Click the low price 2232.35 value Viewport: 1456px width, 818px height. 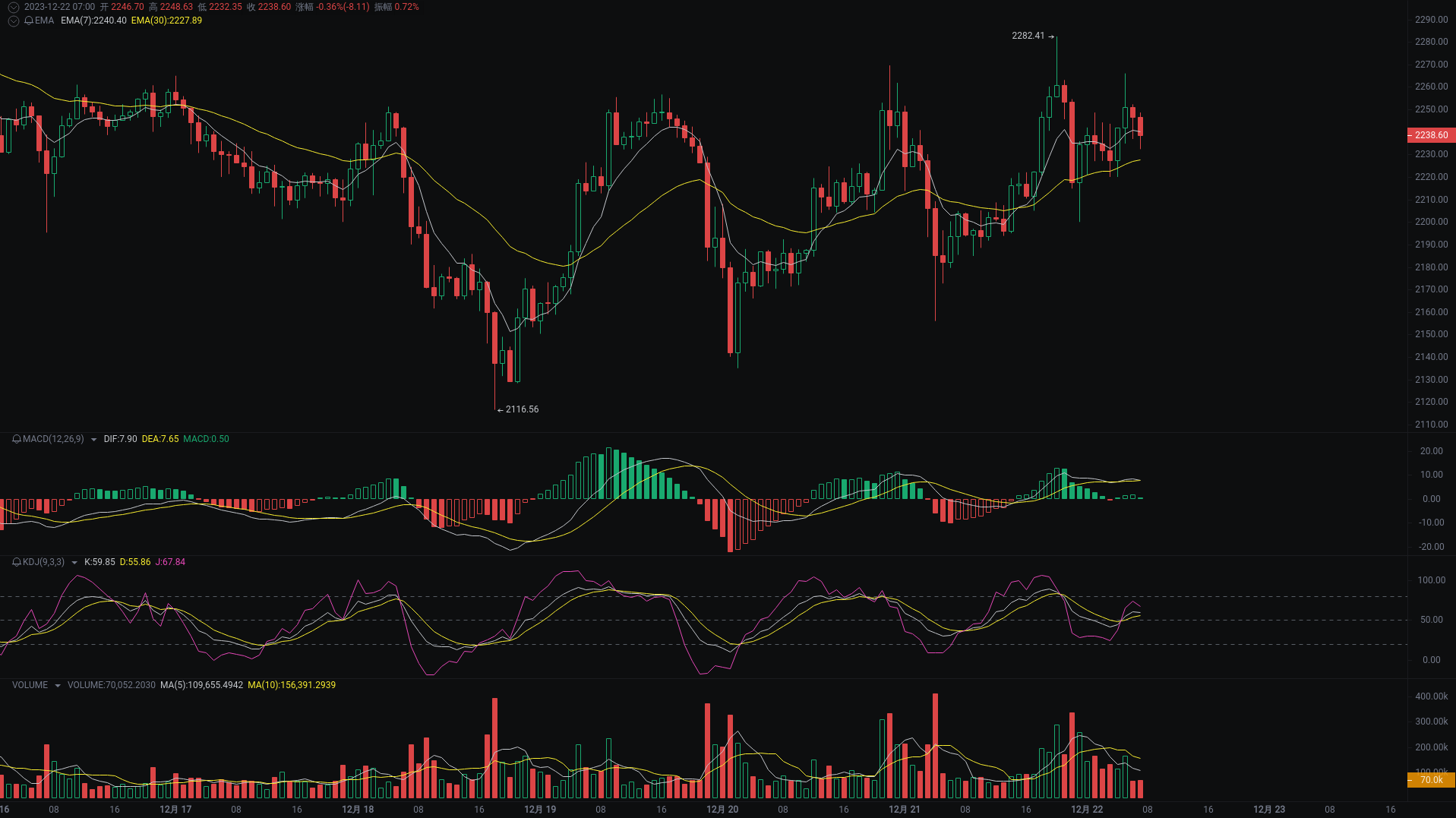click(226, 7)
